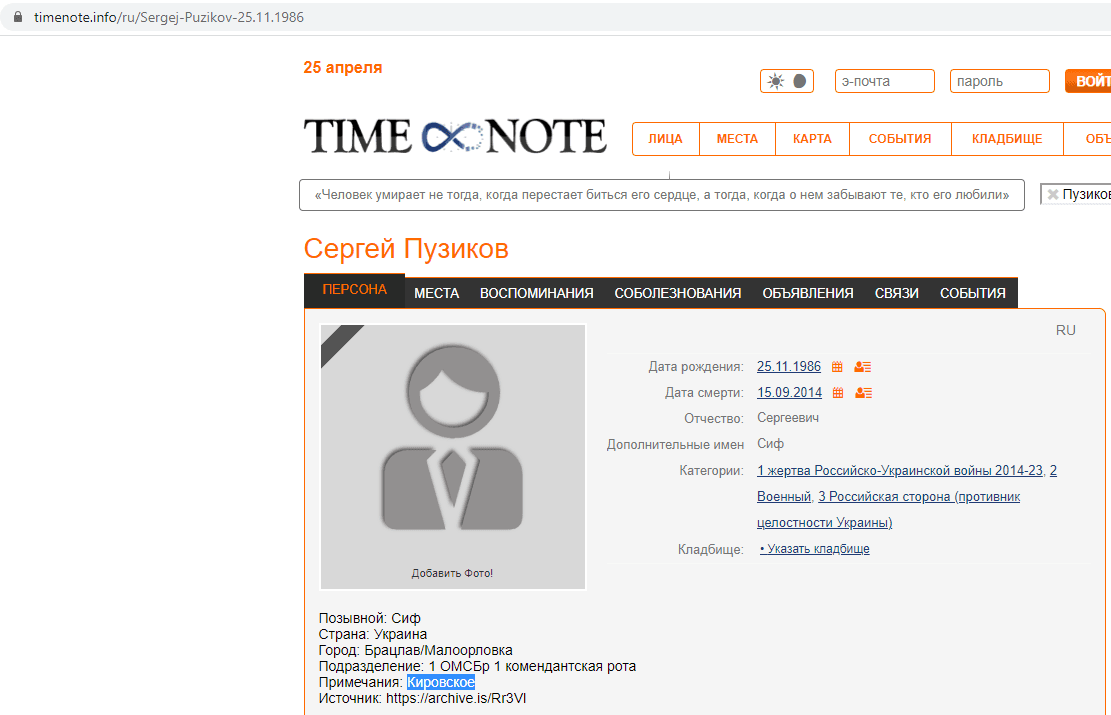Click the э-почта input field
Screen dimensions: 1111x715
coord(884,82)
